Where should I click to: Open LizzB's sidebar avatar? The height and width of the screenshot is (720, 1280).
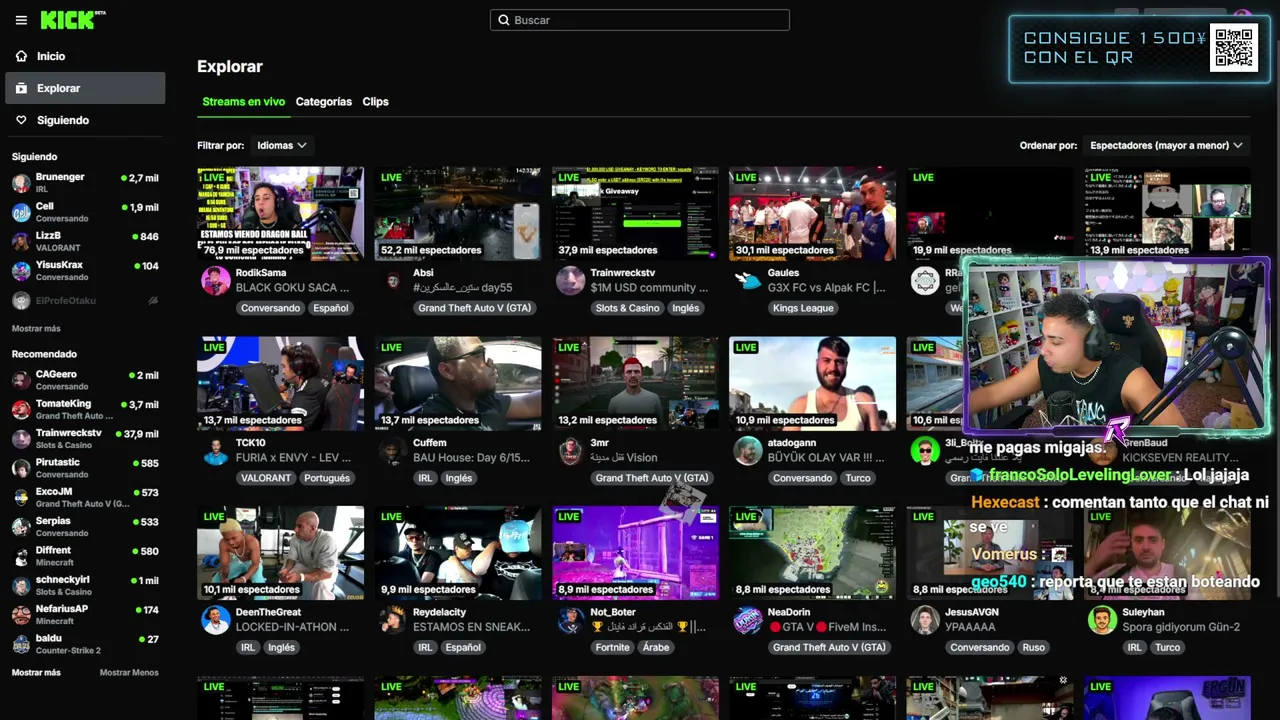pos(21,241)
